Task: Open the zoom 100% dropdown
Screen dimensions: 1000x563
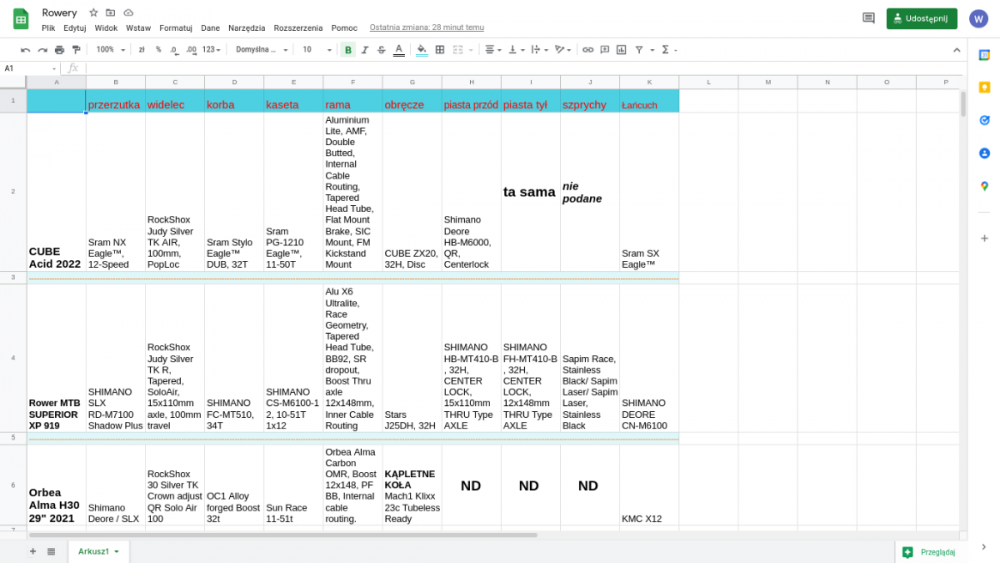Action: click(110, 49)
